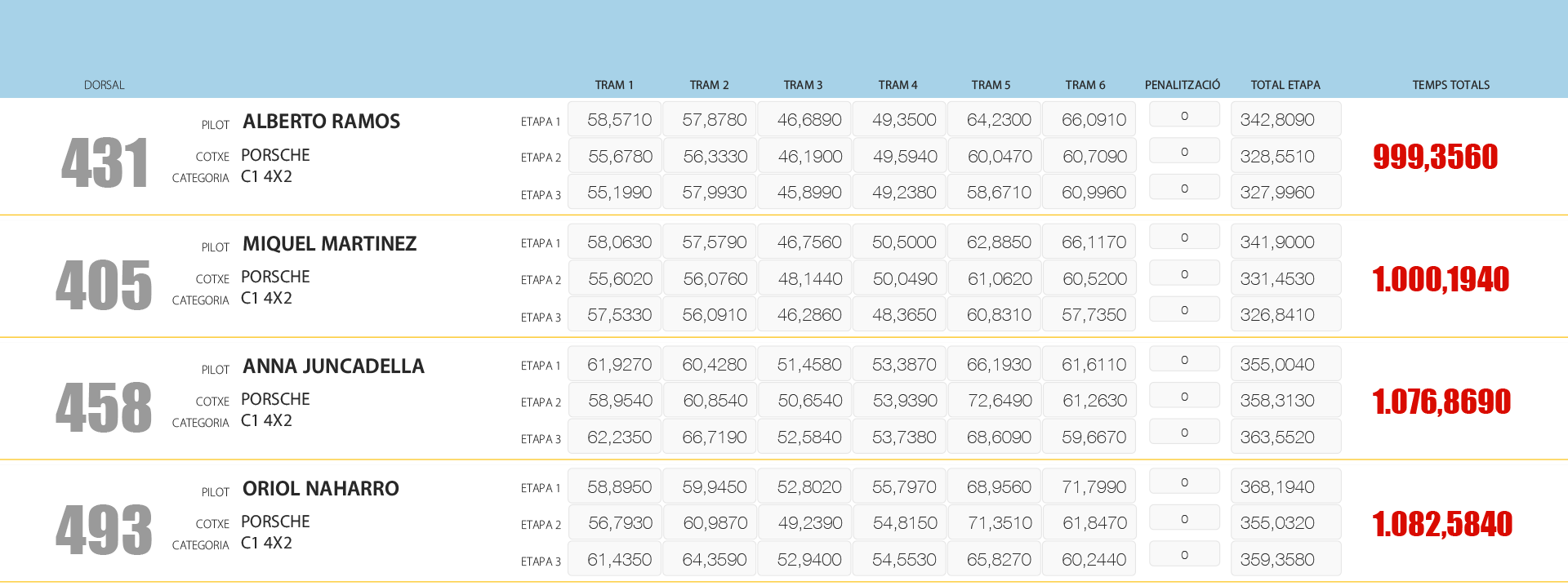Select dorsal number 431
Screen dimensions: 1568x586
coord(105,163)
